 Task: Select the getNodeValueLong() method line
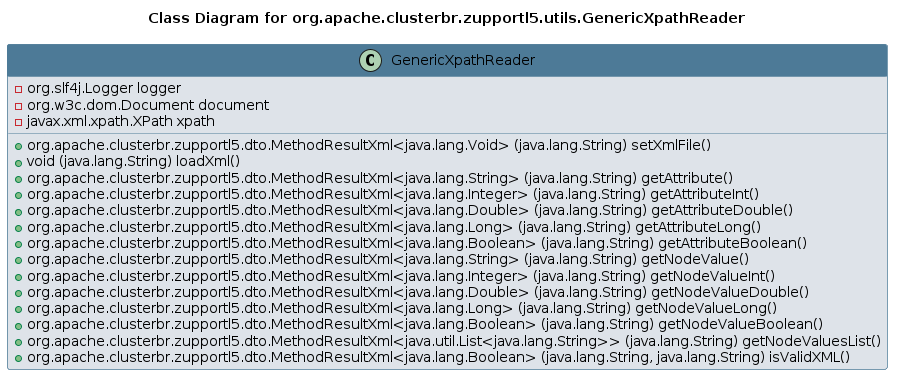402,309
